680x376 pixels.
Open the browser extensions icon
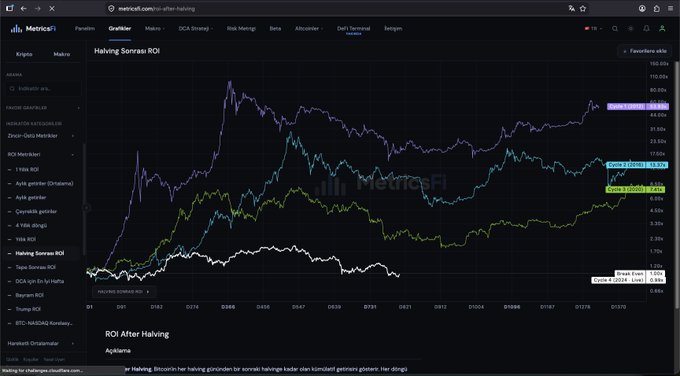pos(657,8)
